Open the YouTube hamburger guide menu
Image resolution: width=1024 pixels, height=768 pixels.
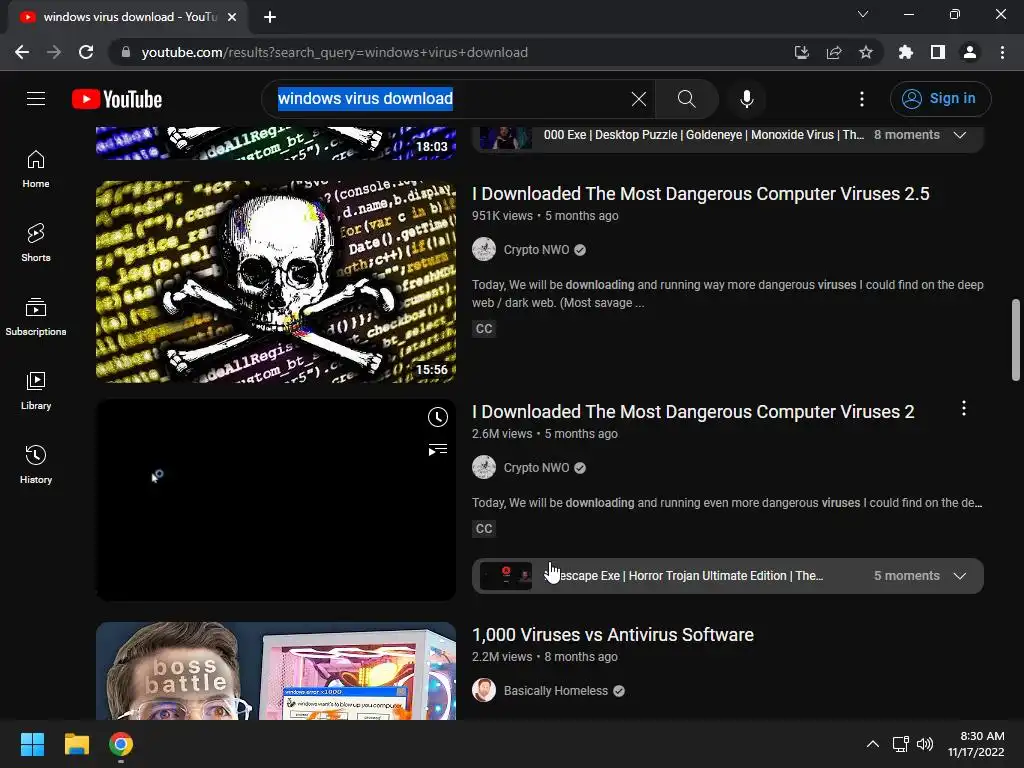pyautogui.click(x=36, y=99)
